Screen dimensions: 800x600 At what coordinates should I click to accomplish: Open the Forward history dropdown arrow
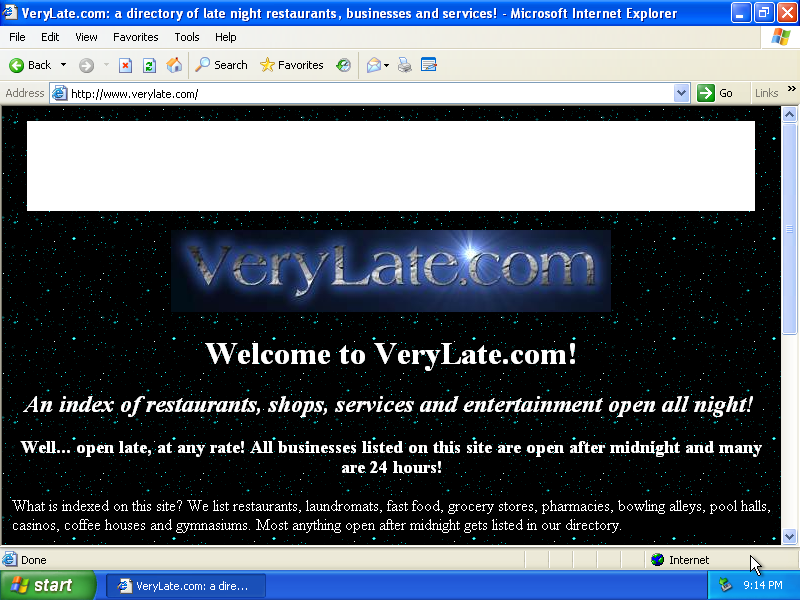point(106,65)
